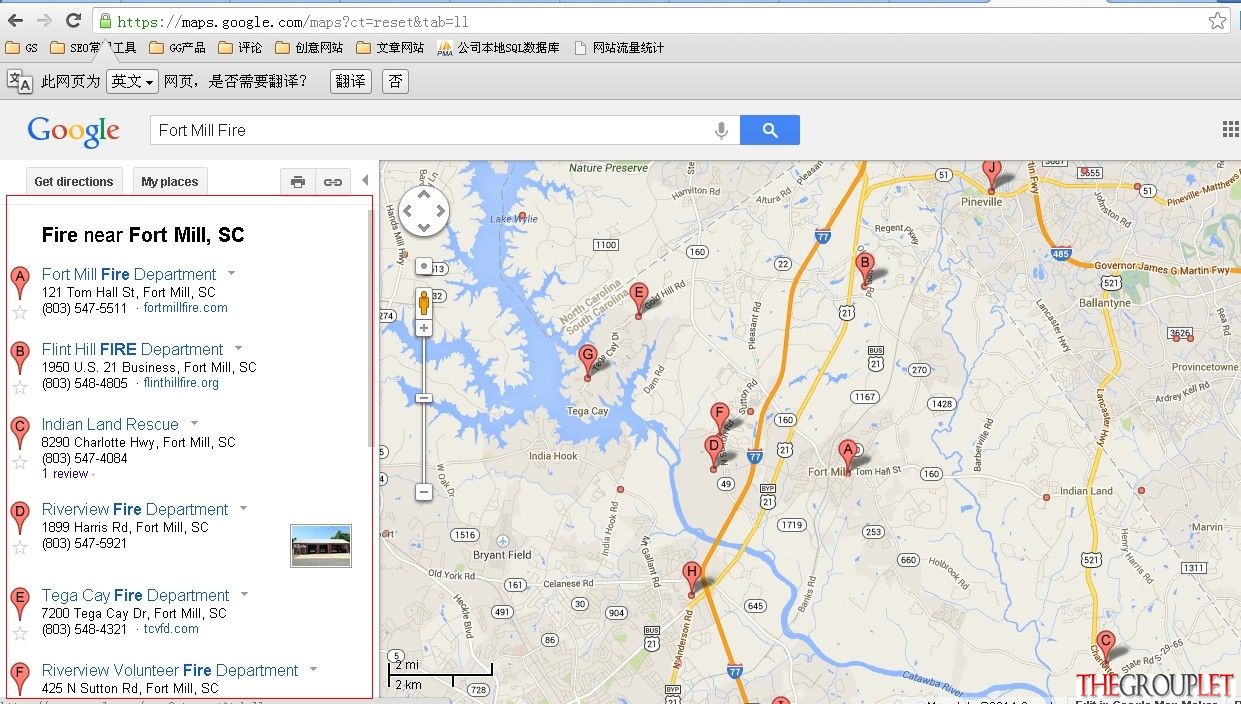Go back with the browser back arrow
1241x704 pixels.
[x=15, y=20]
